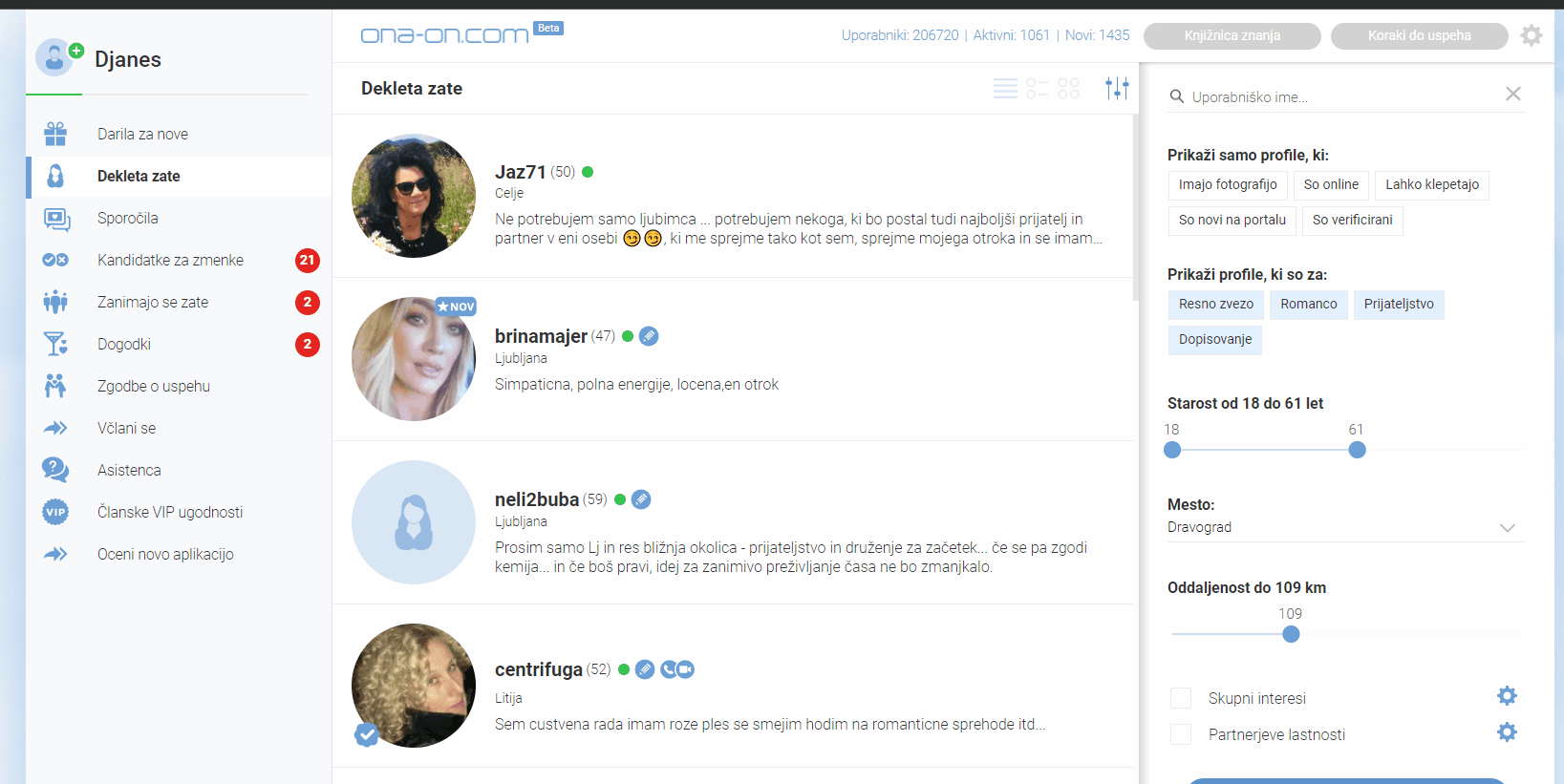Open settings gear in top bar
This screenshot has width=1564, height=784.
point(1532,35)
